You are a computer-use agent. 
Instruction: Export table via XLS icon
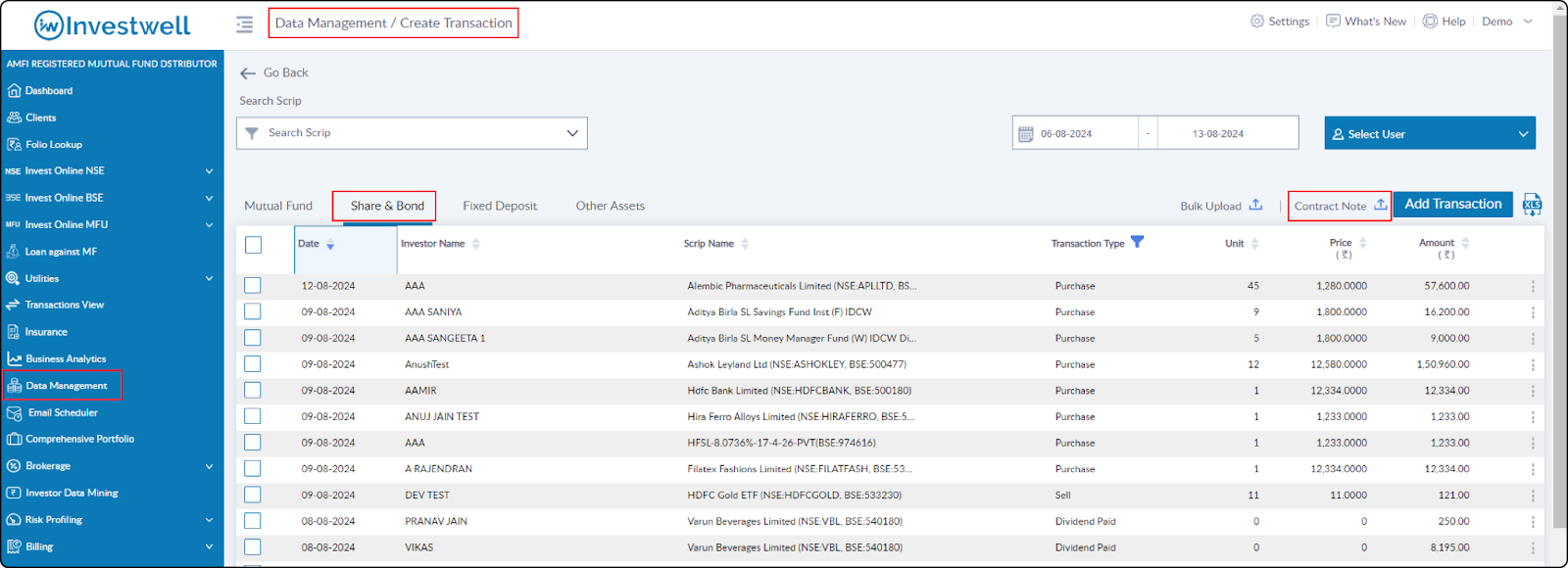1532,205
